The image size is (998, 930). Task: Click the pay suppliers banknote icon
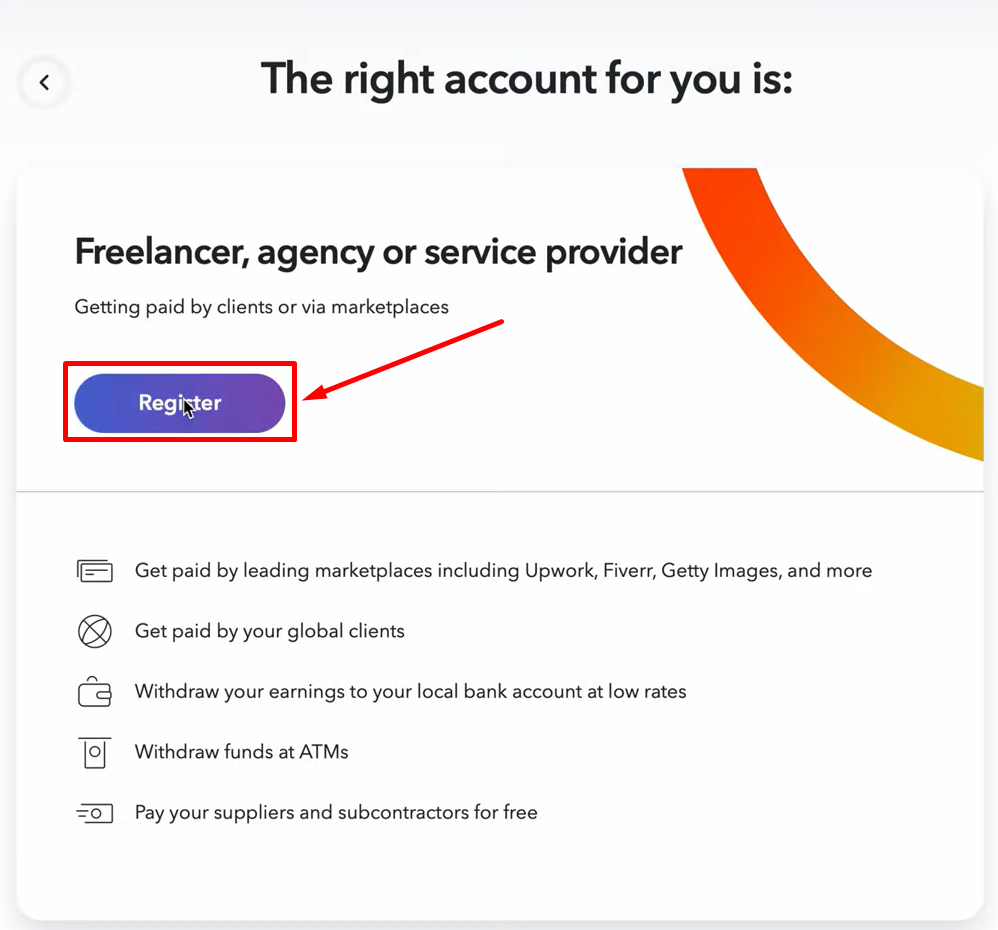click(x=95, y=812)
